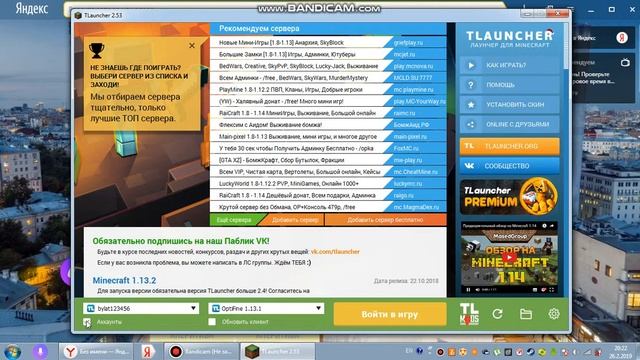Click the Steam icon in system tray
Screen dimensions: 640x360
pyautogui.click(x=530, y=351)
